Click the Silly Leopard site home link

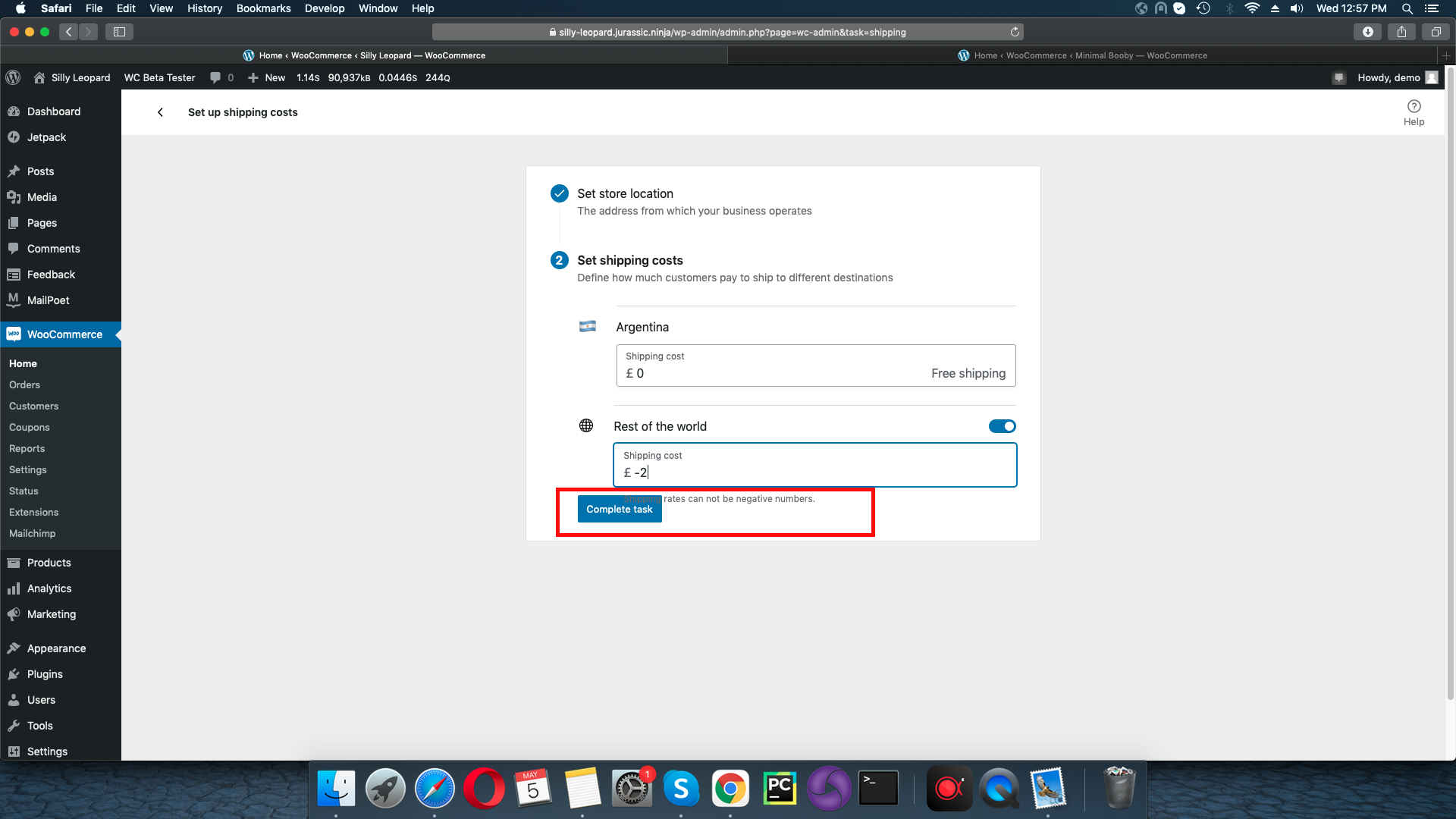[x=72, y=77]
